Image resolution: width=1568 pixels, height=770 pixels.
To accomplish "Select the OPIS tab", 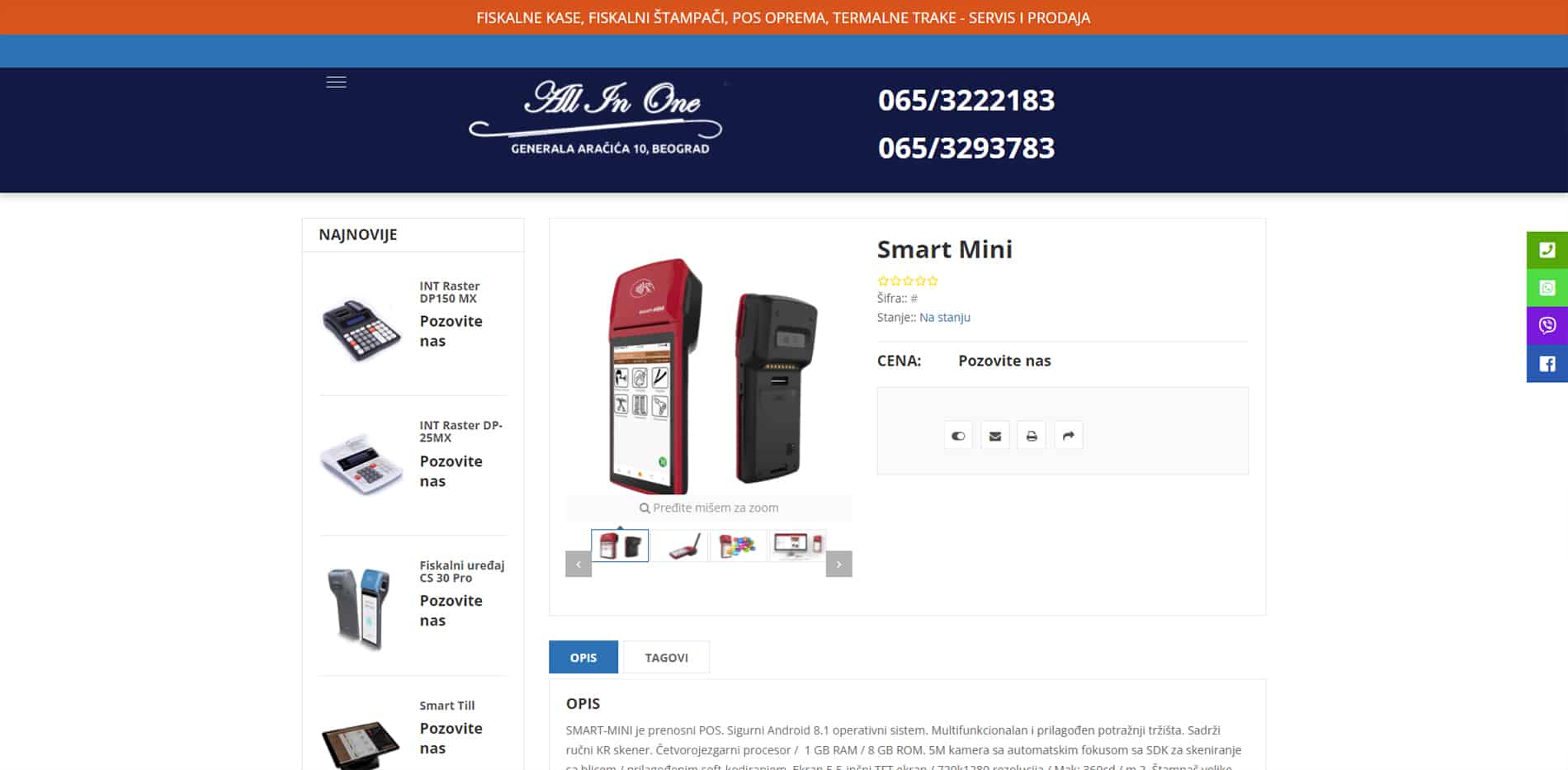I will point(583,657).
